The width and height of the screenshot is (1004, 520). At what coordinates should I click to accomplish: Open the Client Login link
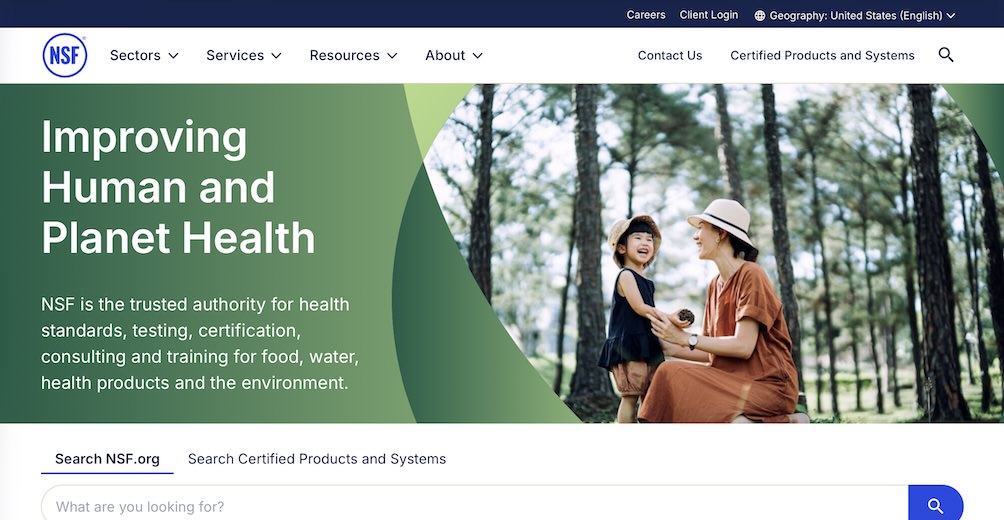tap(708, 15)
